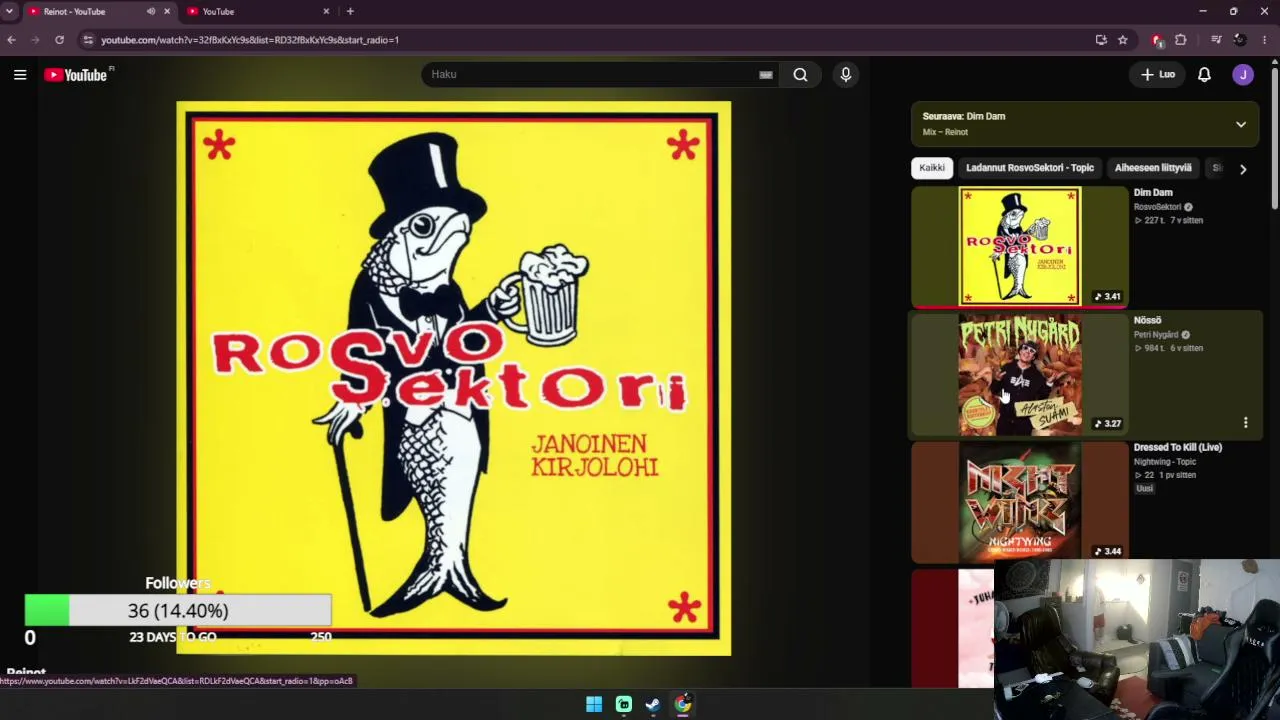Go back in browser history
The width and height of the screenshot is (1280, 720).
tap(11, 40)
